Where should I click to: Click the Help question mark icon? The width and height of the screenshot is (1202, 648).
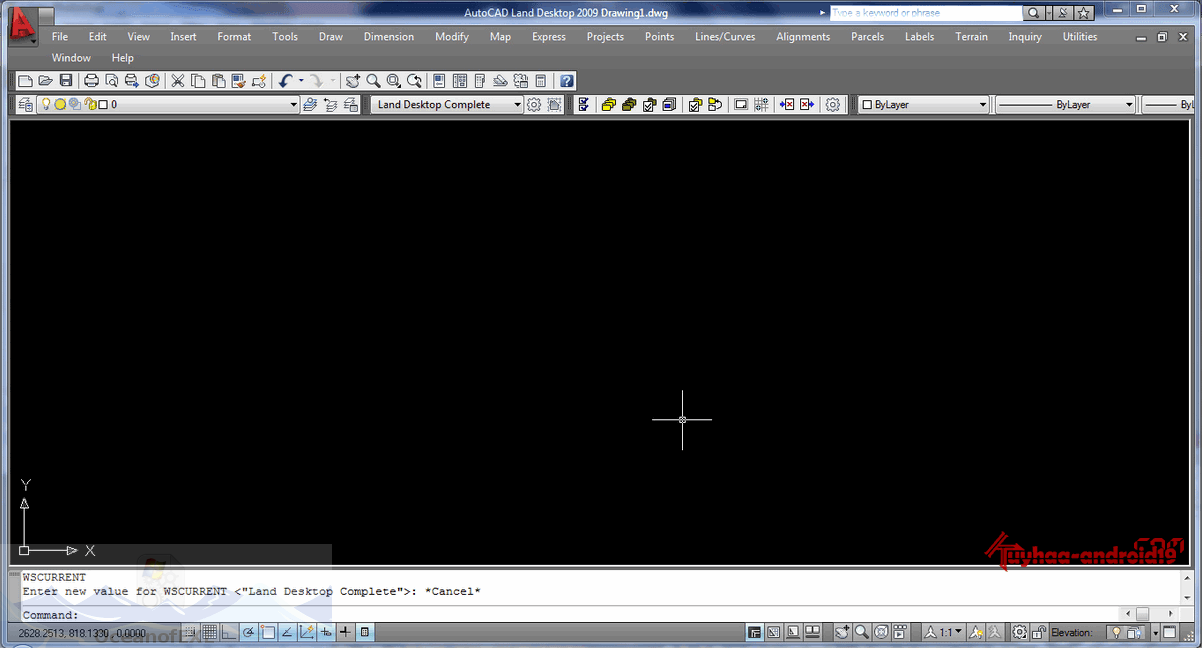click(x=567, y=81)
